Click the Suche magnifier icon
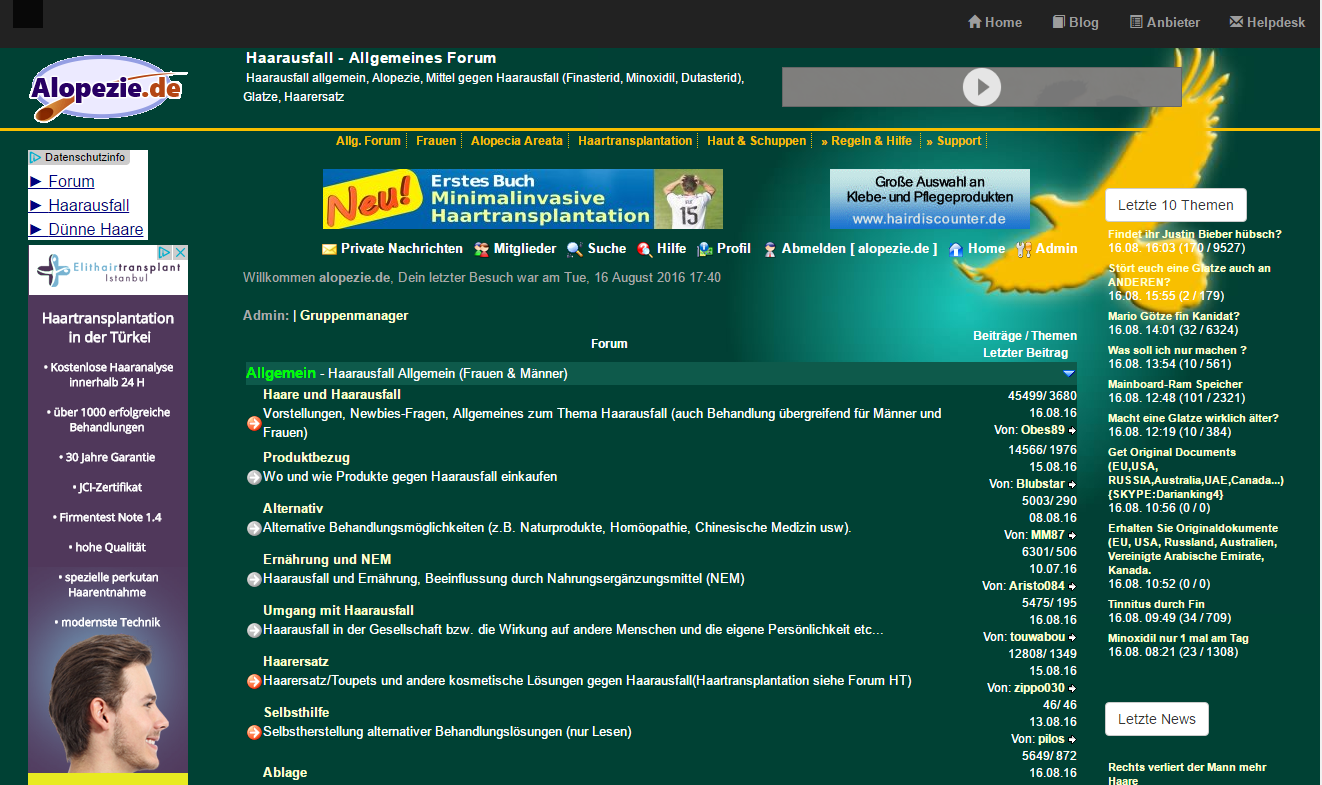Screen dimensions: 1322x785 pyautogui.click(x=574, y=249)
